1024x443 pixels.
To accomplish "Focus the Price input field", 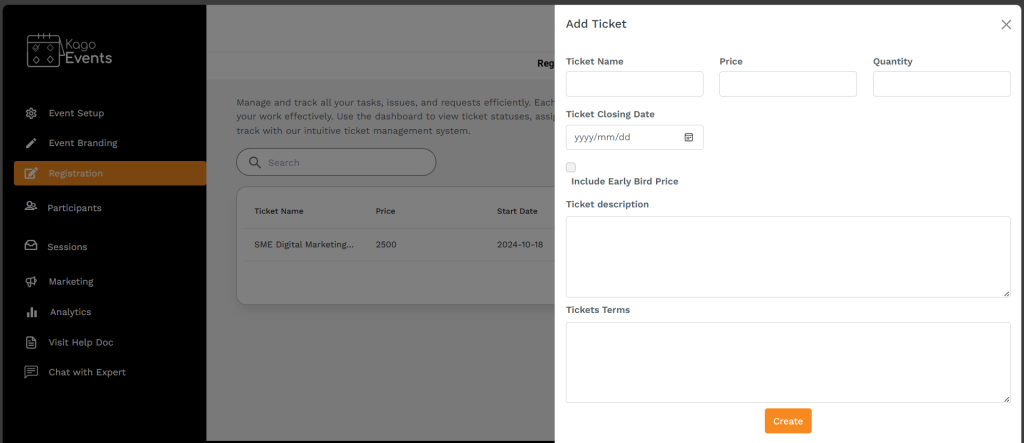I will point(787,84).
